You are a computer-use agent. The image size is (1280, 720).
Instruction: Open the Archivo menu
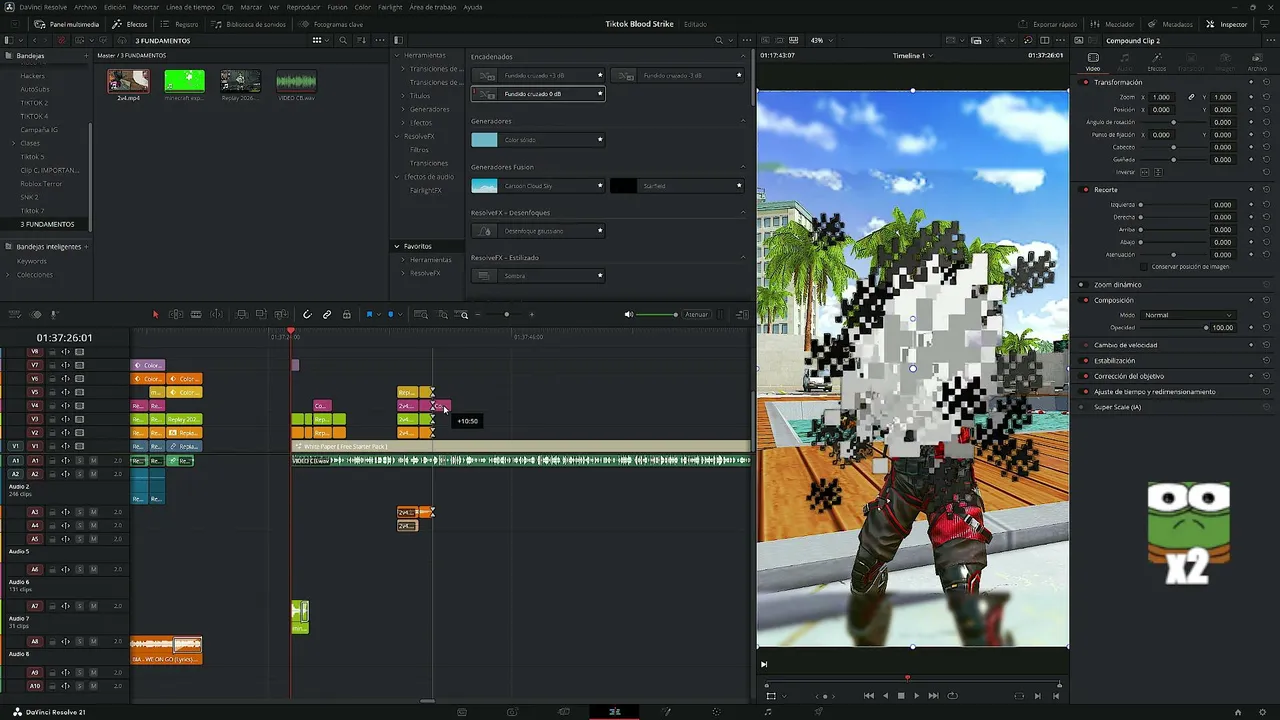pos(86,7)
